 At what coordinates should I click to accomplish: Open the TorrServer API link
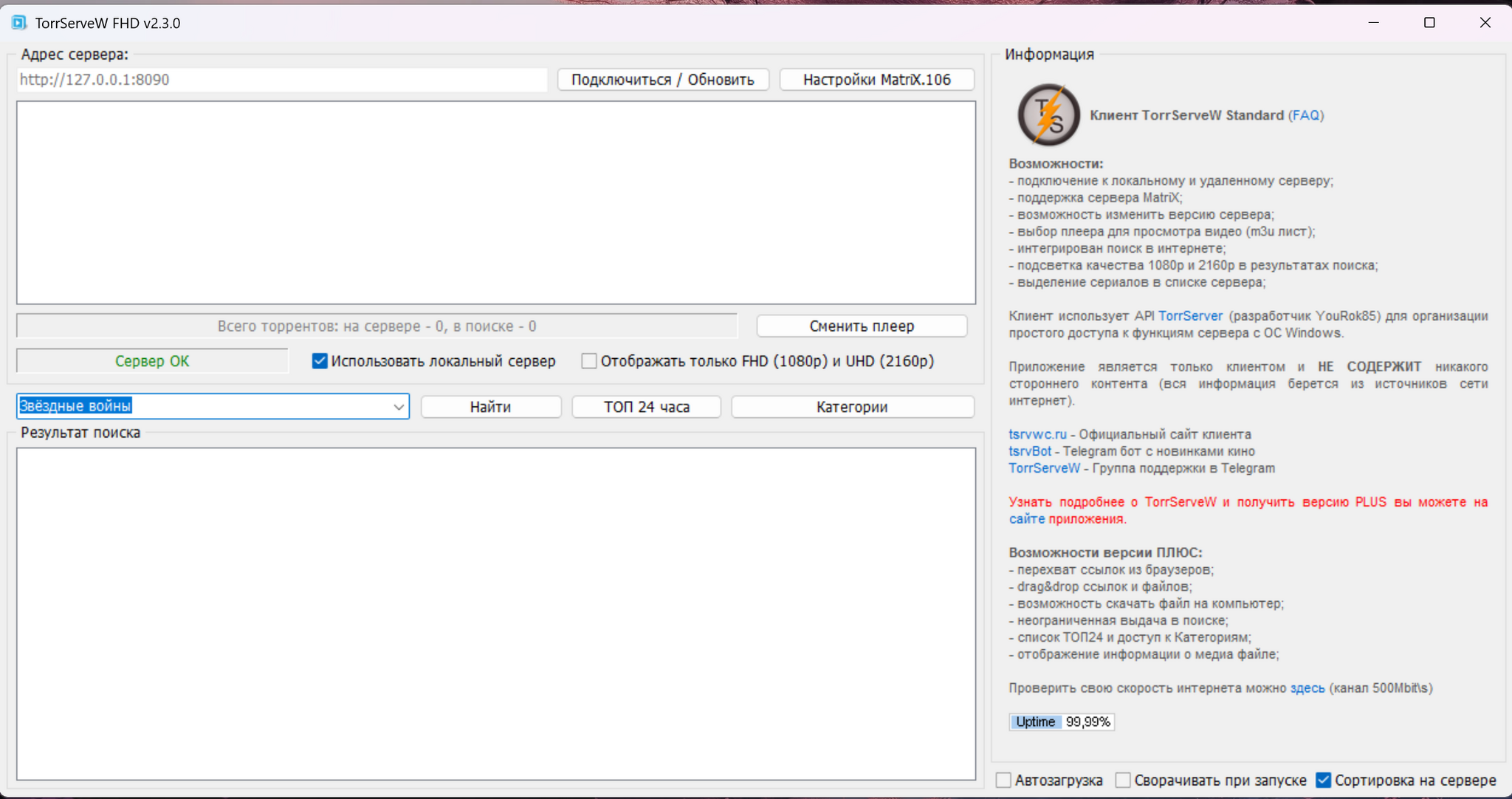[x=1190, y=316]
